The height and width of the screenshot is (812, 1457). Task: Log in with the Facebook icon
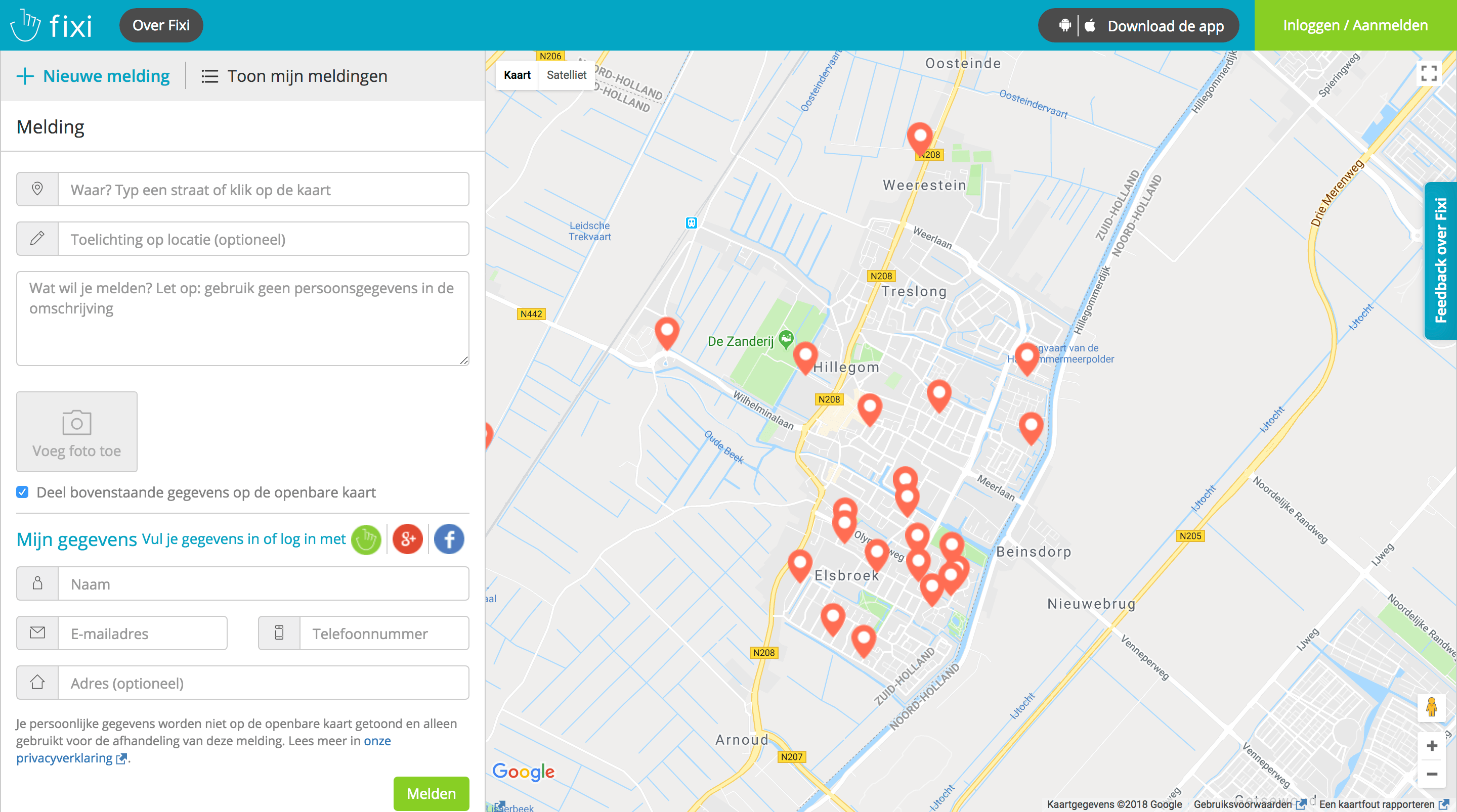point(449,539)
